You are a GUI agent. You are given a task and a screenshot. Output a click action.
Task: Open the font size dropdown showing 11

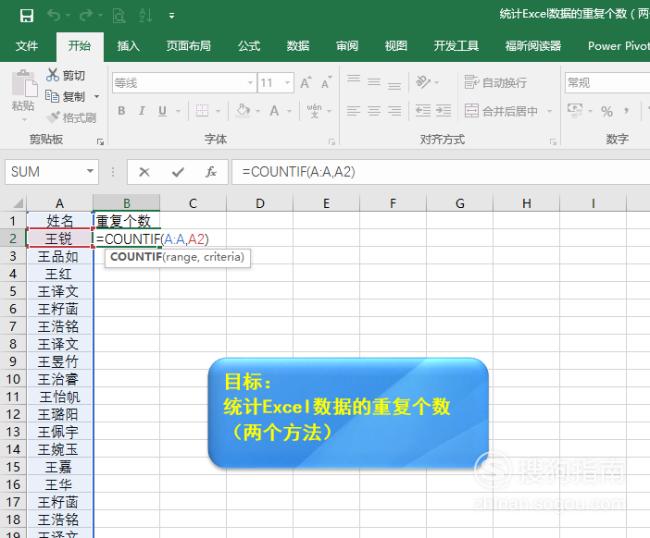coord(288,83)
